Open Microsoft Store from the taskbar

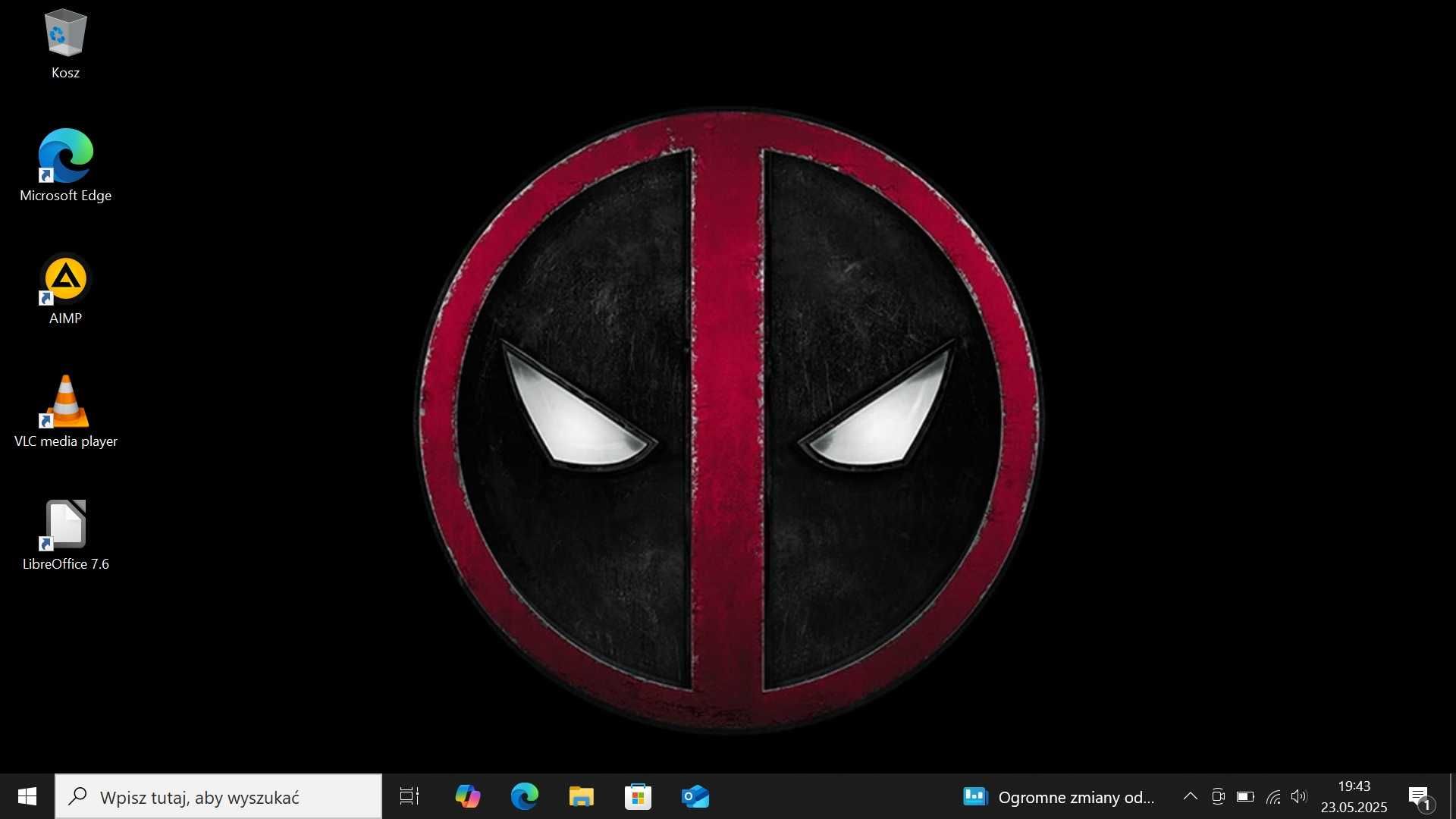tap(639, 796)
